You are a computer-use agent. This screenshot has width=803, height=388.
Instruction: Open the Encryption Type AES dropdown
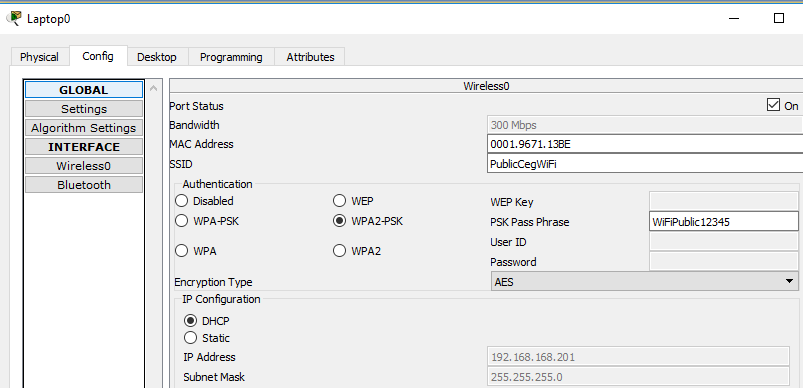pyautogui.click(x=645, y=282)
